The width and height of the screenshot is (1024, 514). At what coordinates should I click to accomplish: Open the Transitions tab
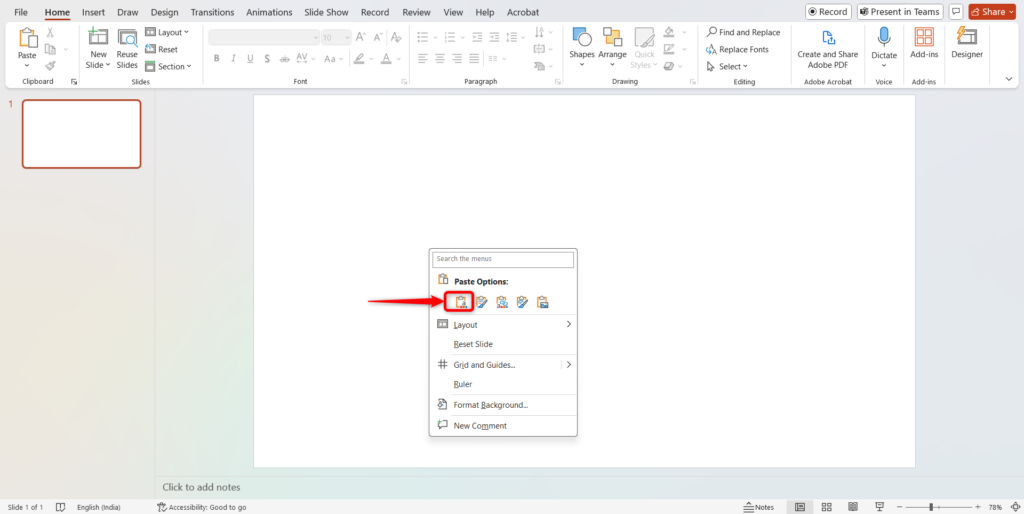tap(211, 12)
